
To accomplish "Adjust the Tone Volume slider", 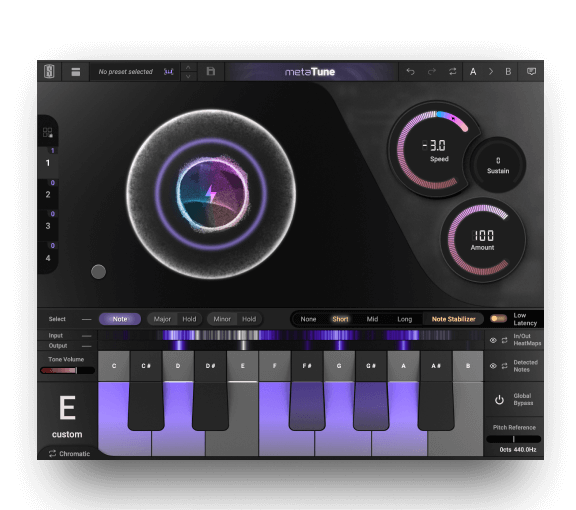I will (67, 370).
